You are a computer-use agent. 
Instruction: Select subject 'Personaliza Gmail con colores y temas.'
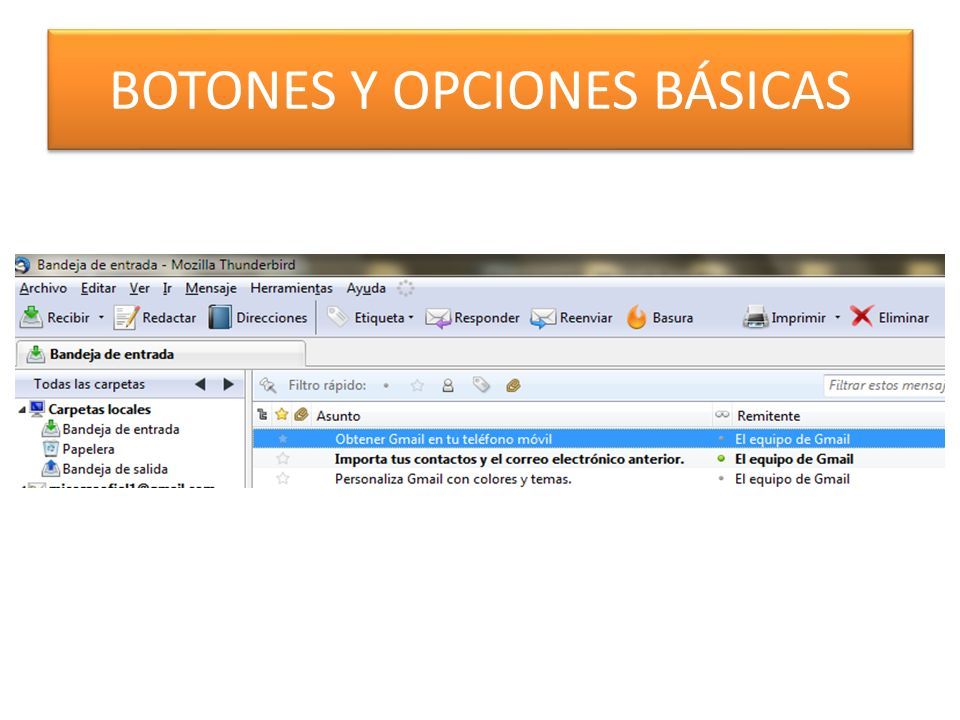click(453, 479)
